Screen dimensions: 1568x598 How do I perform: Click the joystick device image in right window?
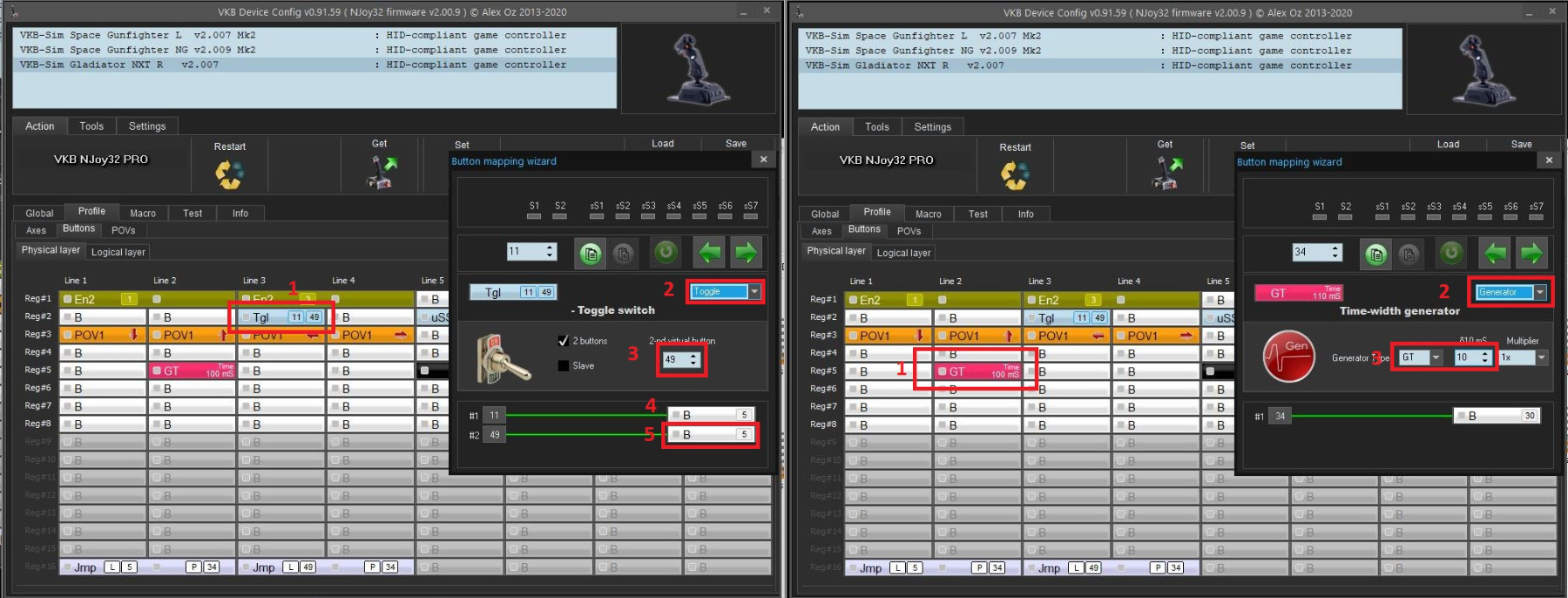click(1484, 70)
